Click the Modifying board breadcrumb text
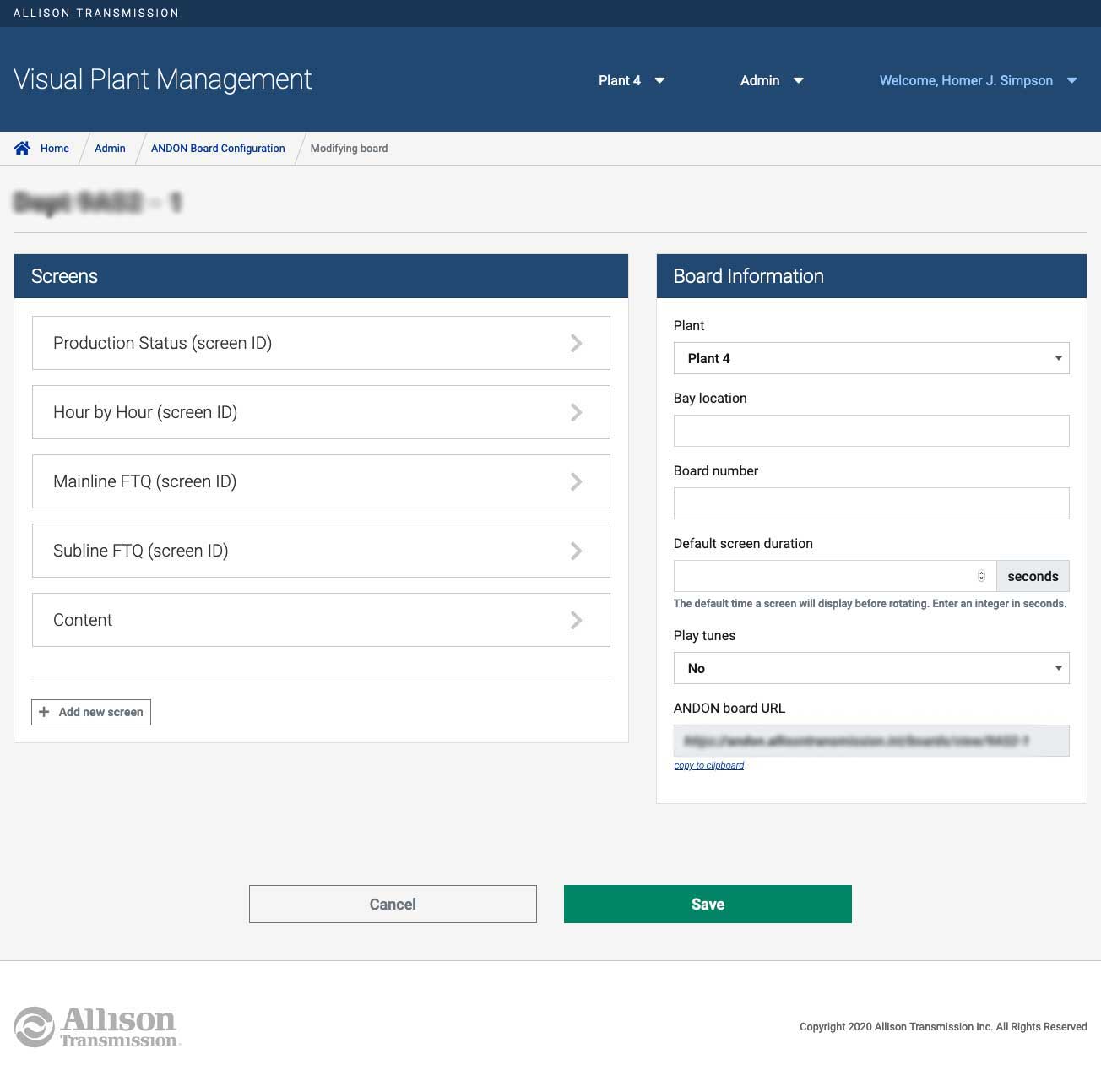This screenshot has width=1101, height=1092. click(349, 149)
